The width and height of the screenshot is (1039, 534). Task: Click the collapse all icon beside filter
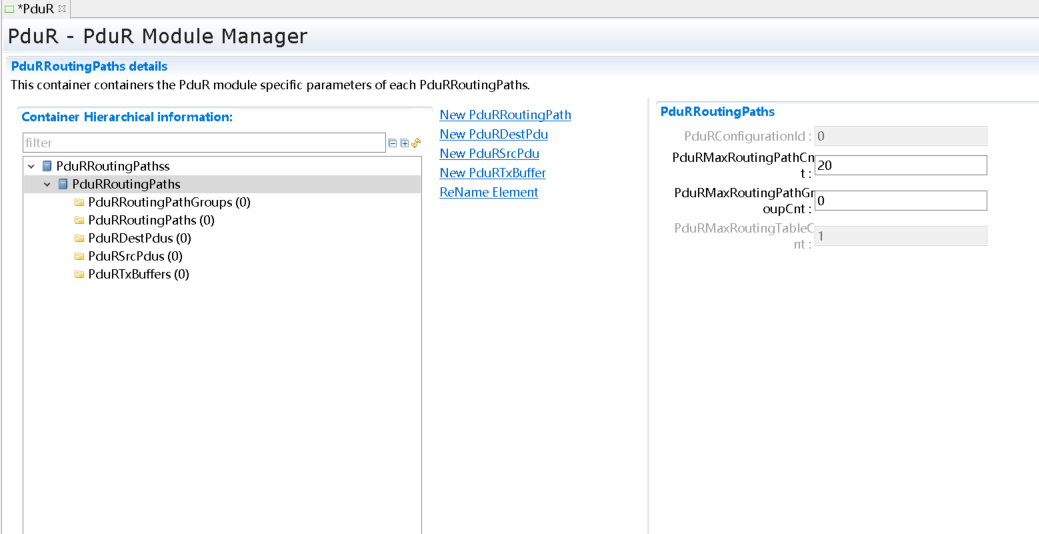(x=393, y=143)
